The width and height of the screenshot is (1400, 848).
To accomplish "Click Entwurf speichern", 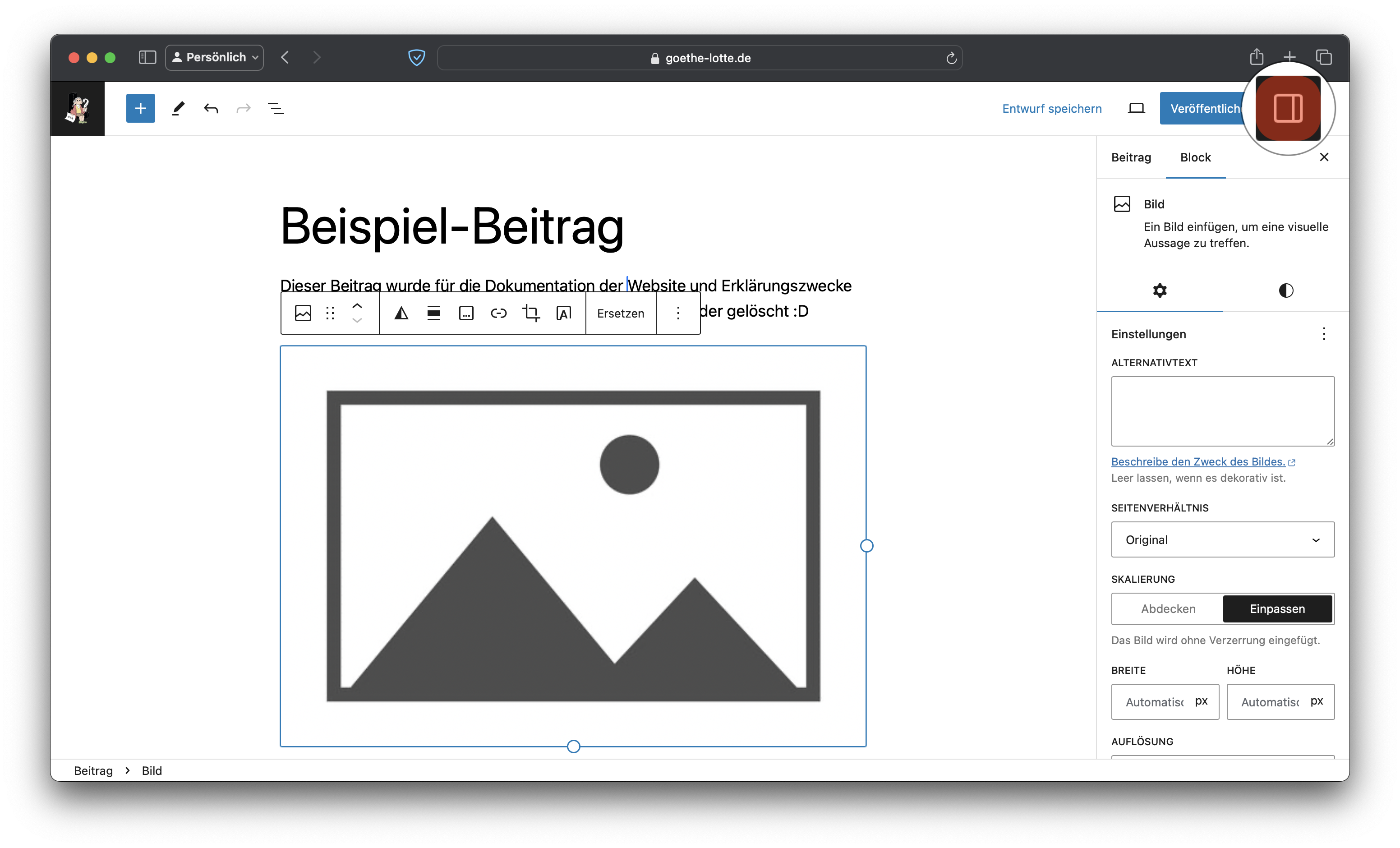I will pyautogui.click(x=1051, y=109).
